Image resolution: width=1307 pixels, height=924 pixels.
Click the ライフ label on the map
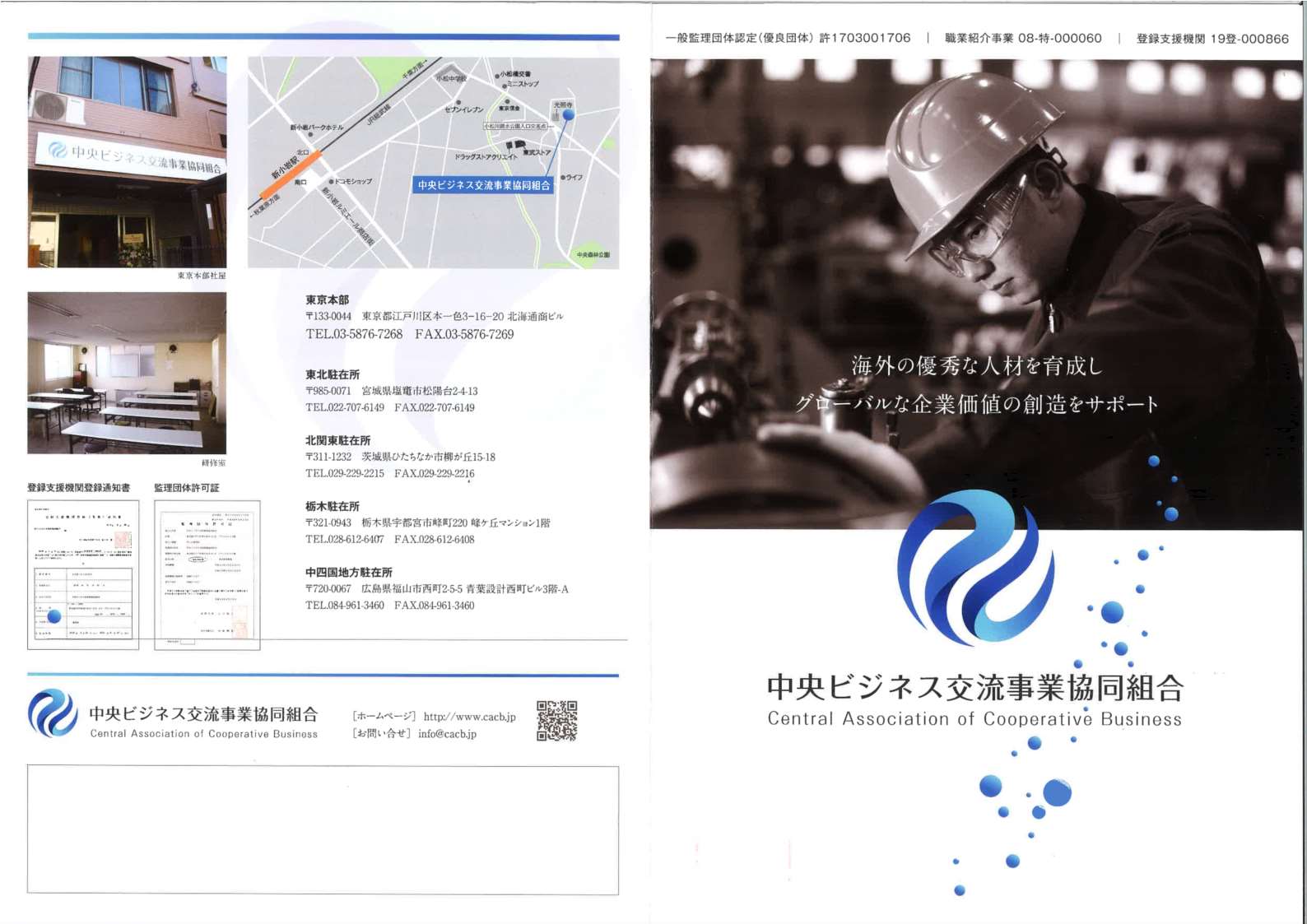click(x=574, y=177)
